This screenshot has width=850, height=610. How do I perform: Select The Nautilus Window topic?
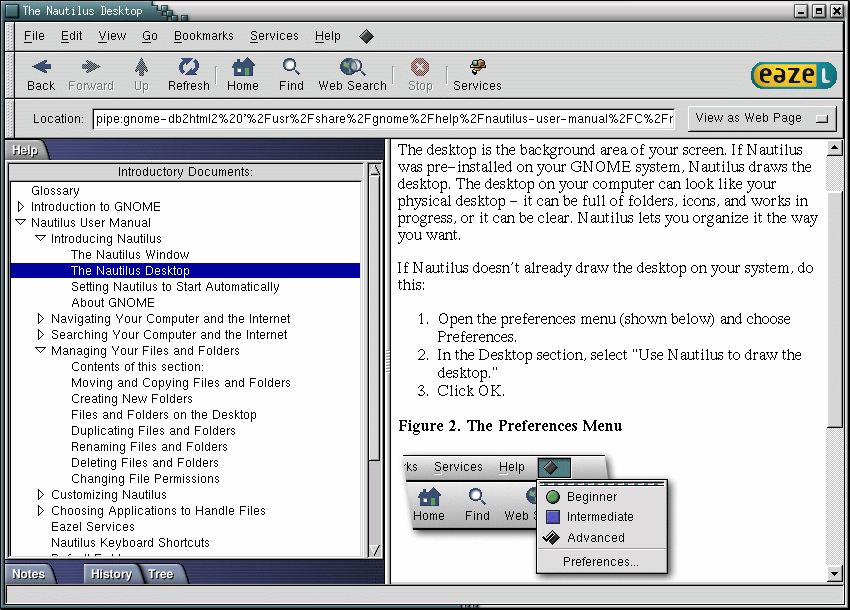(130, 254)
